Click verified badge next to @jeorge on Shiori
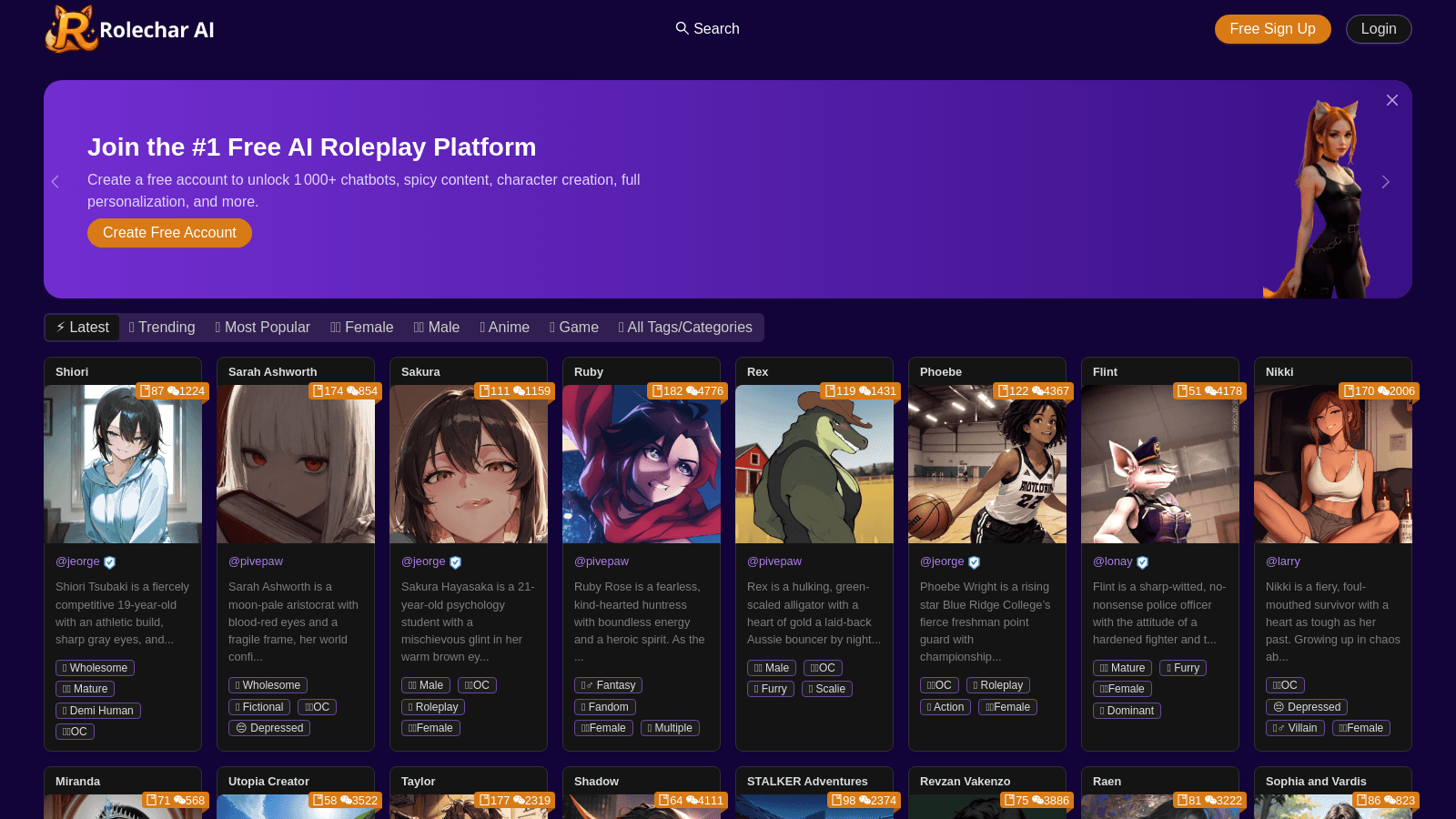The width and height of the screenshot is (1456, 819). point(110,562)
